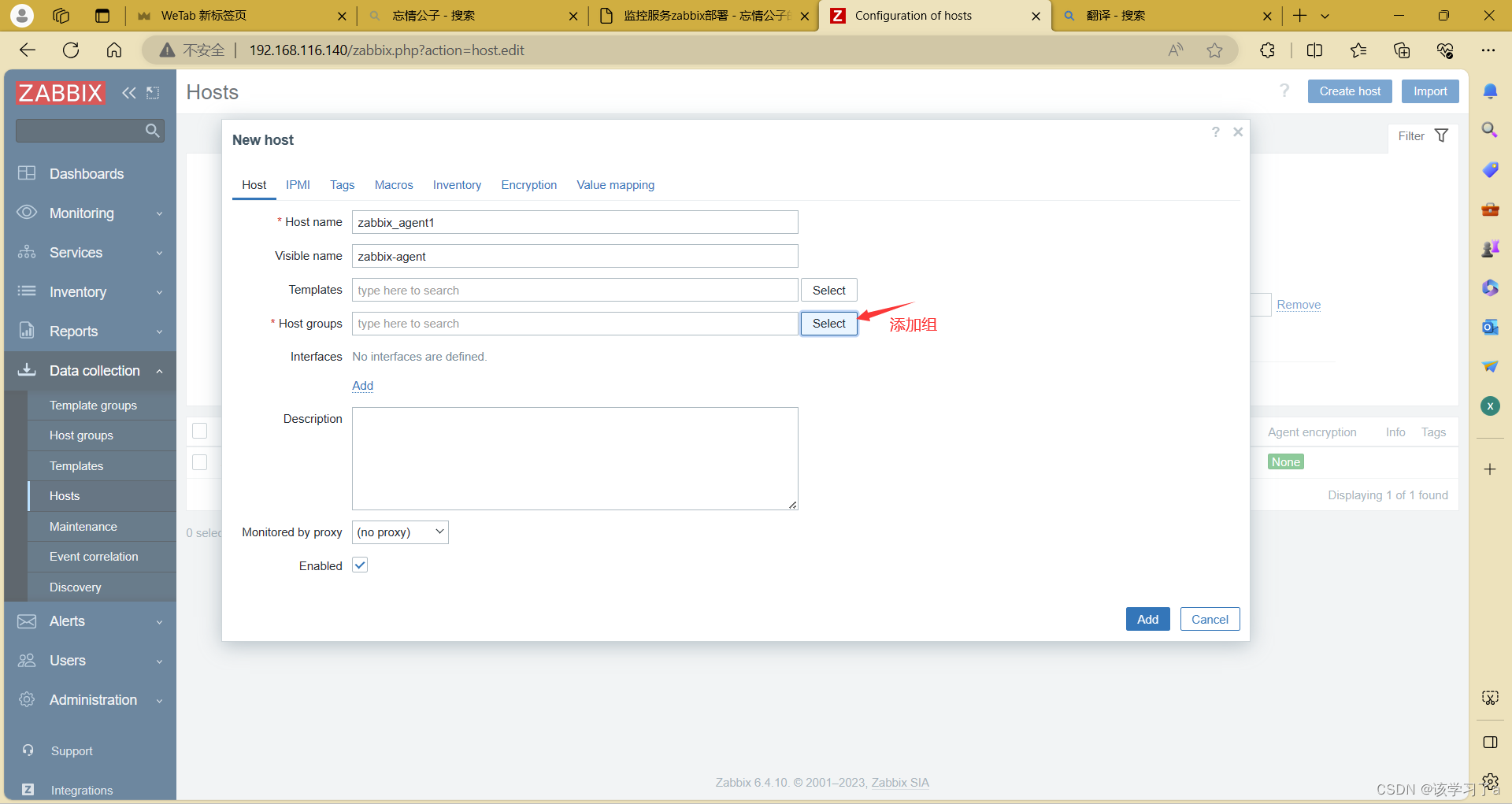Click the Visible name input field
This screenshot has width=1512, height=804.
click(575, 256)
